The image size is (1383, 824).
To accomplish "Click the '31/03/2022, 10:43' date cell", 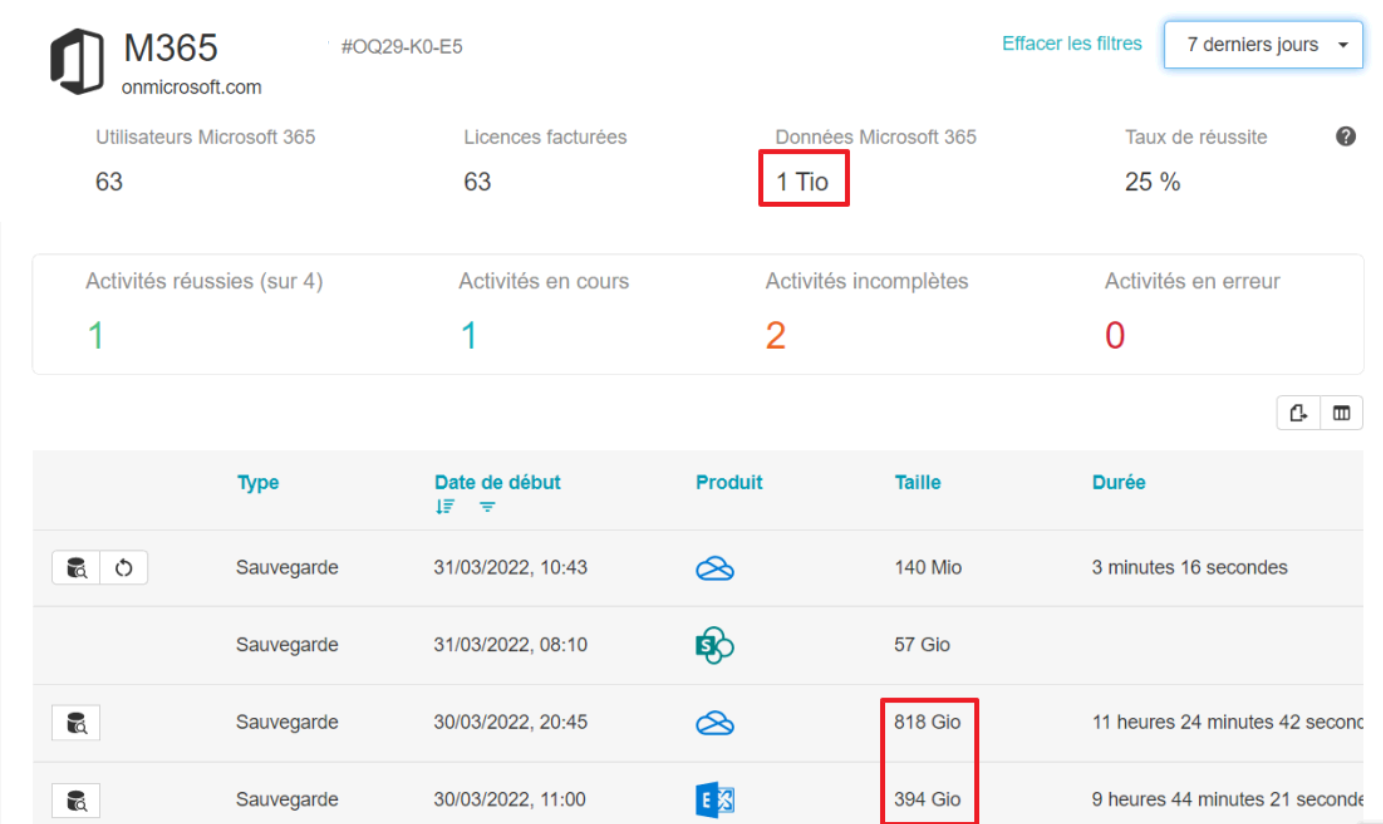I will (x=511, y=568).
